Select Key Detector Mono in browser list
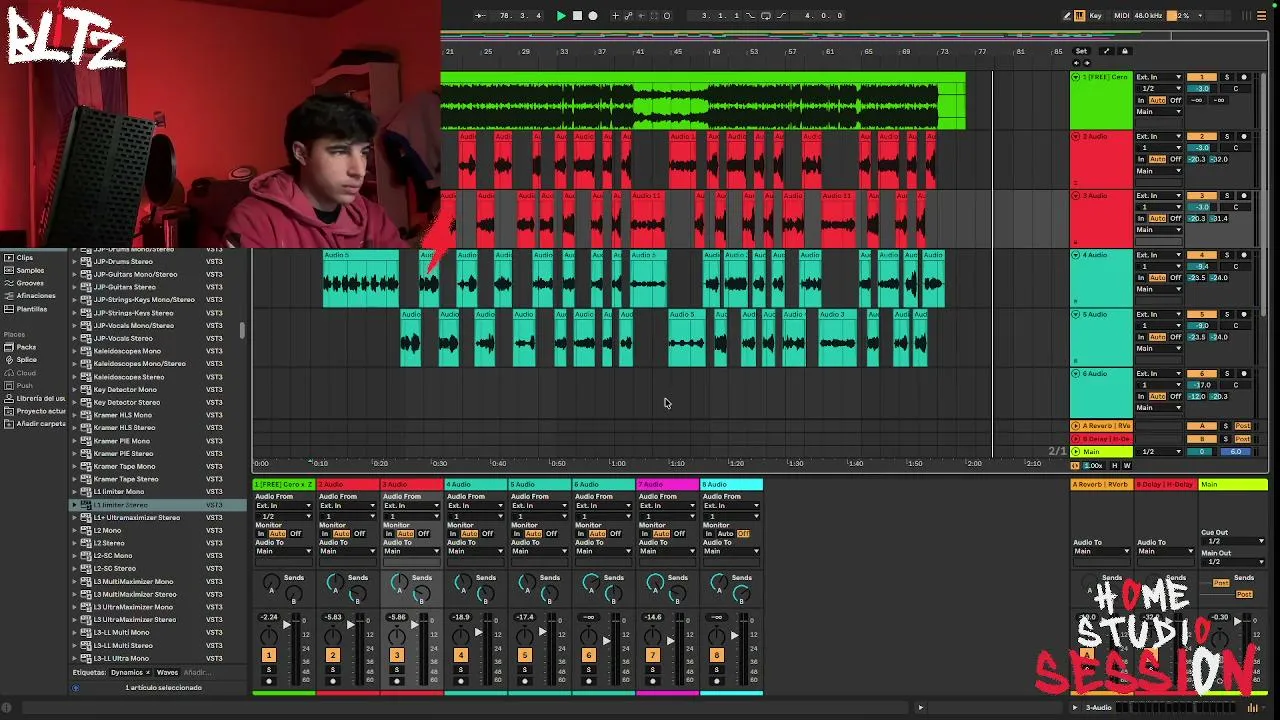 click(125, 390)
